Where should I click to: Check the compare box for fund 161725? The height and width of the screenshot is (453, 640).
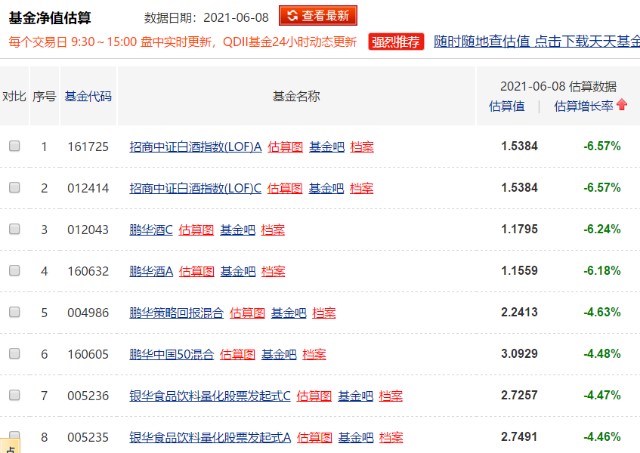click(x=15, y=146)
